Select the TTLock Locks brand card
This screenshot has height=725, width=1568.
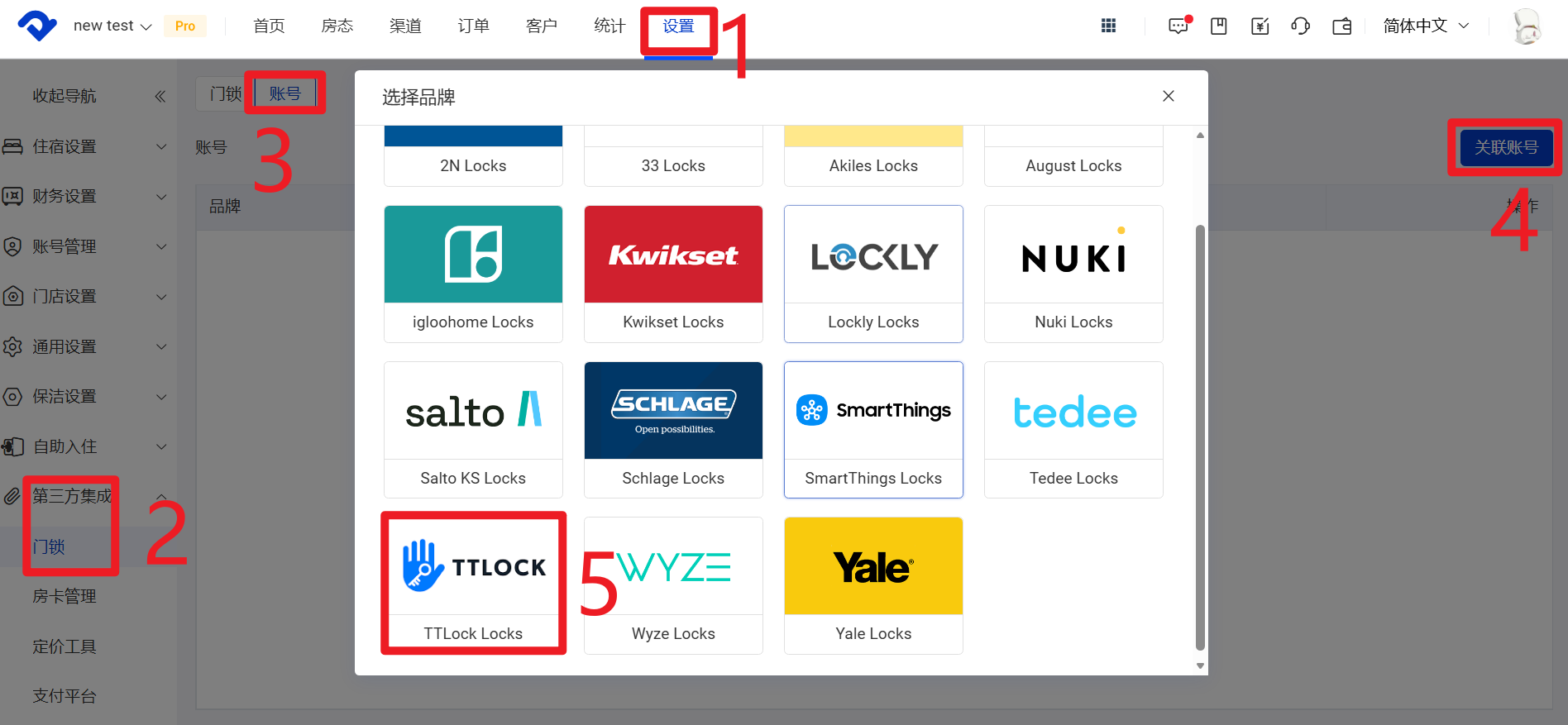coord(473,584)
